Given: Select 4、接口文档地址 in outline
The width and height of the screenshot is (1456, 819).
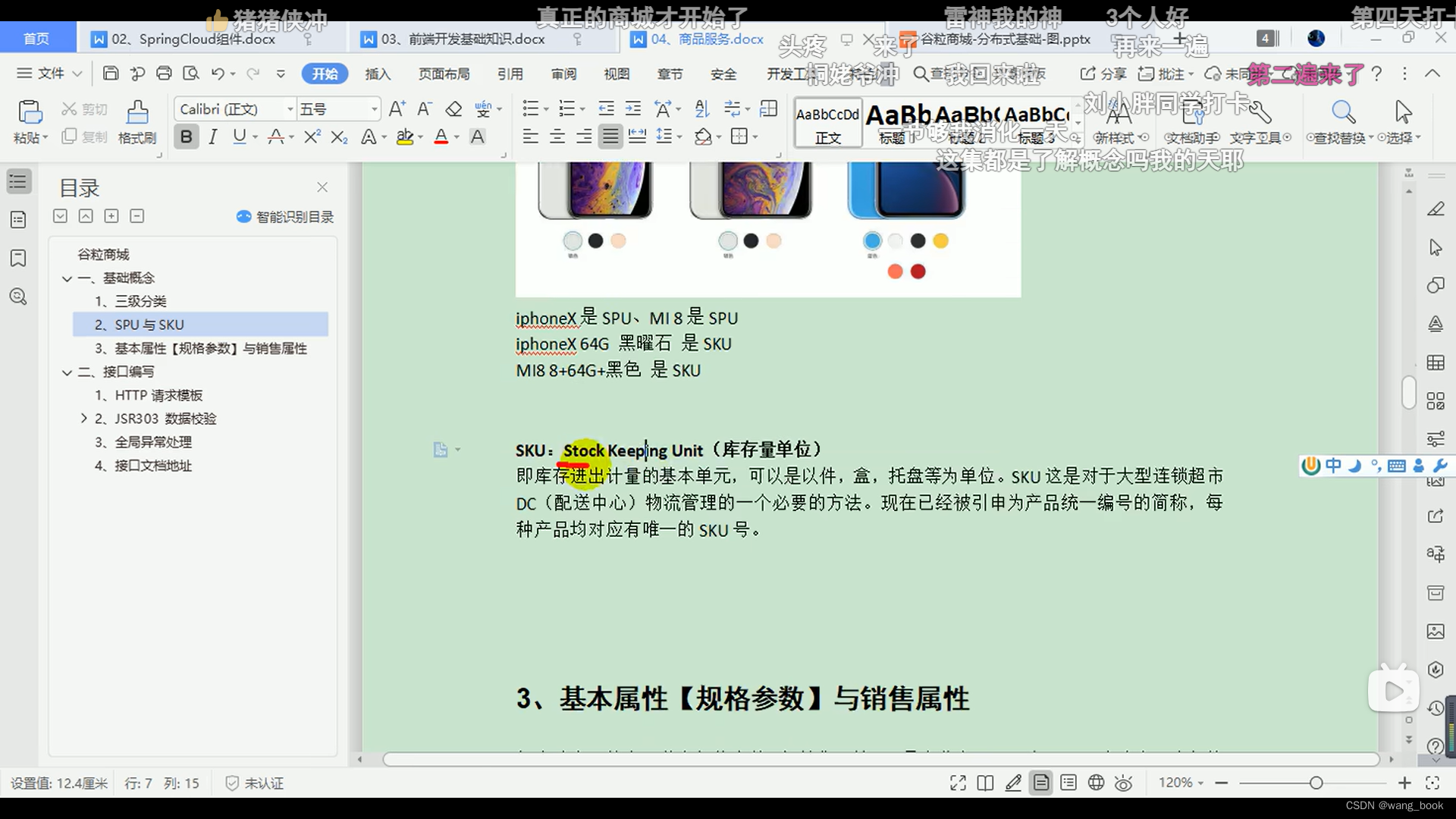Looking at the screenshot, I should [x=143, y=466].
